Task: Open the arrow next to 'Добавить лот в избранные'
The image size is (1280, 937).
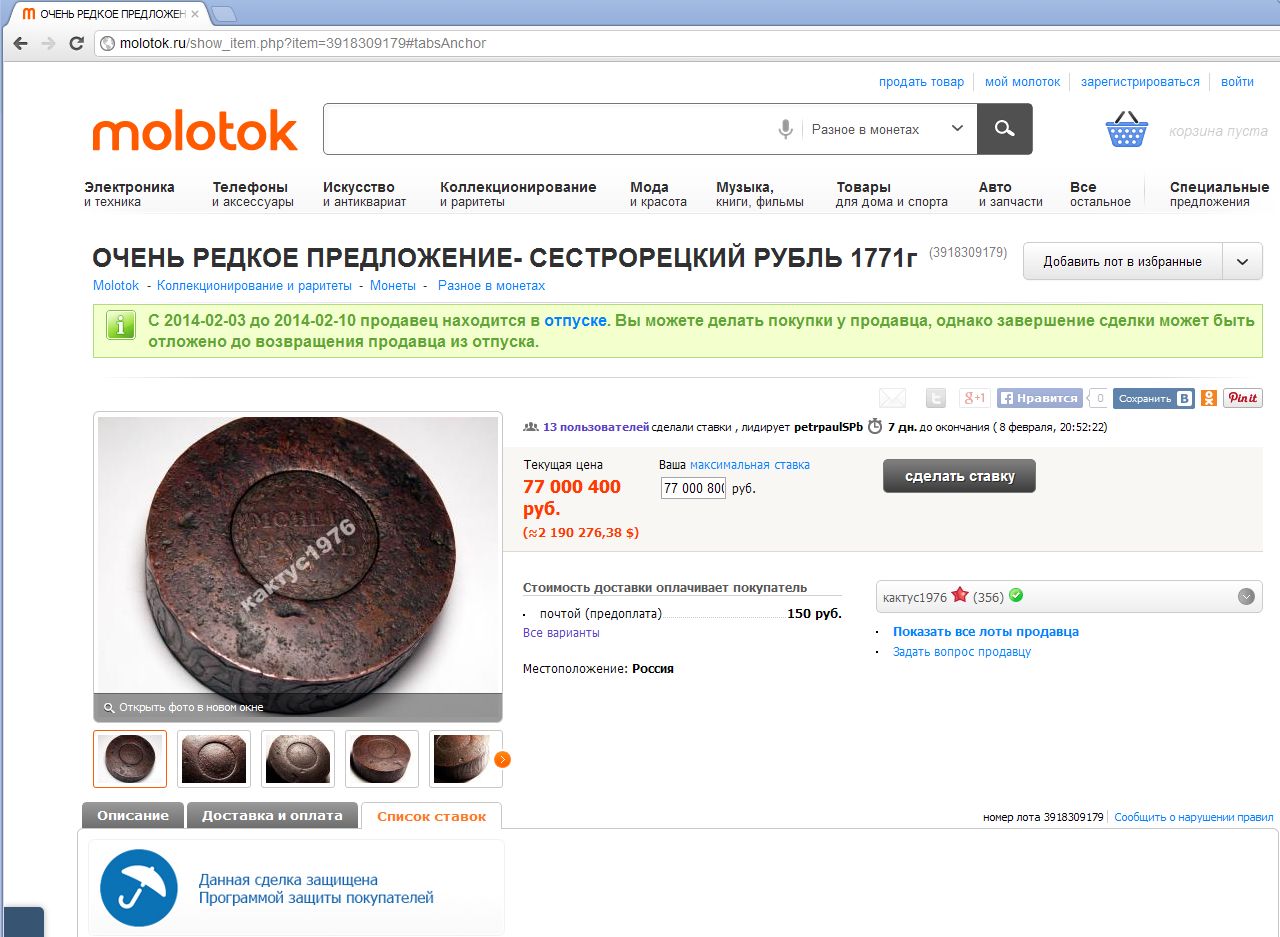Action: pos(1243,262)
